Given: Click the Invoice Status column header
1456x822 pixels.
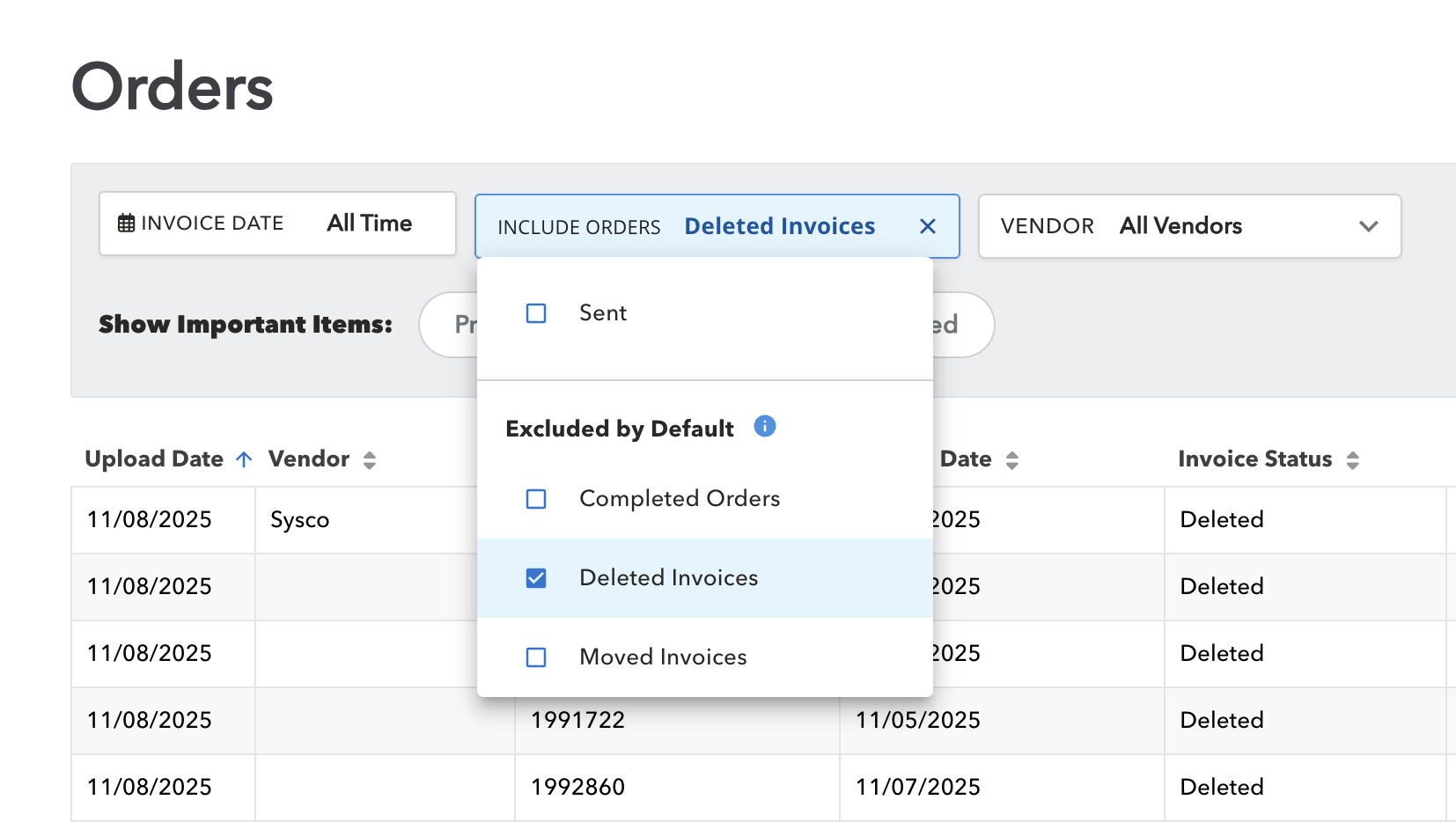Looking at the screenshot, I should pos(1254,459).
